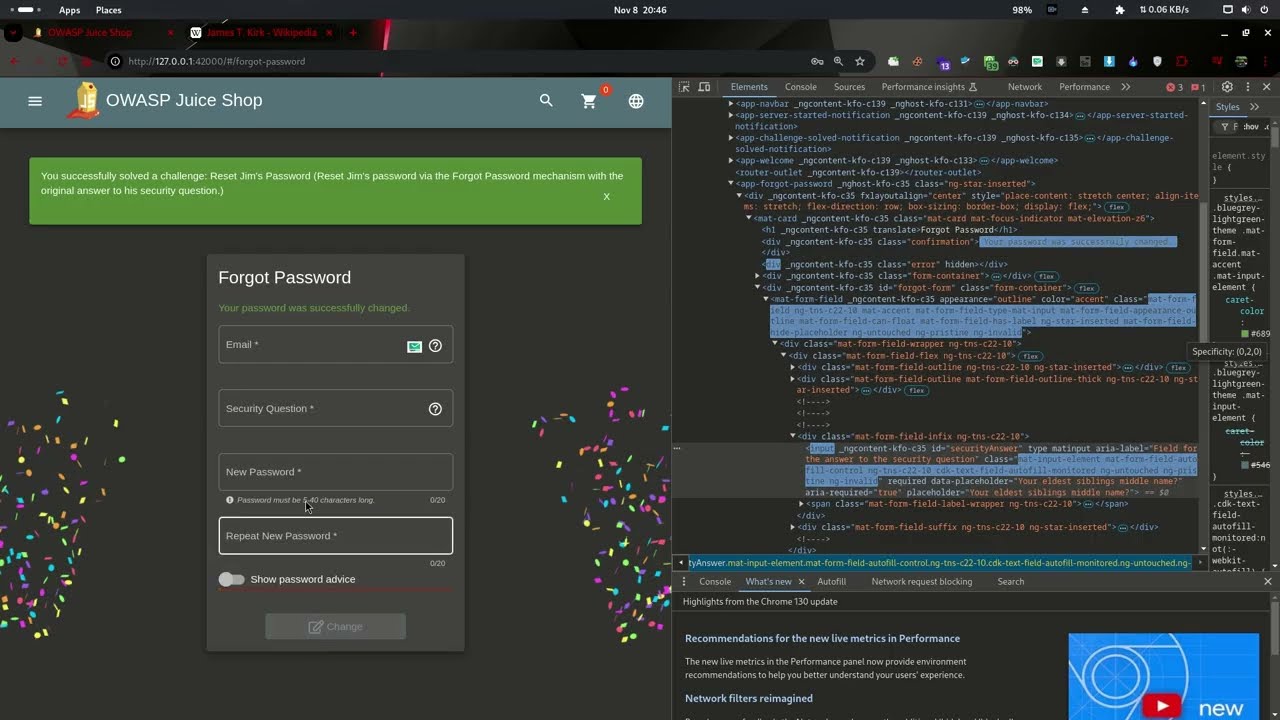Click the red error count badge
Viewport: 1280px width, 720px height.
[1175, 87]
